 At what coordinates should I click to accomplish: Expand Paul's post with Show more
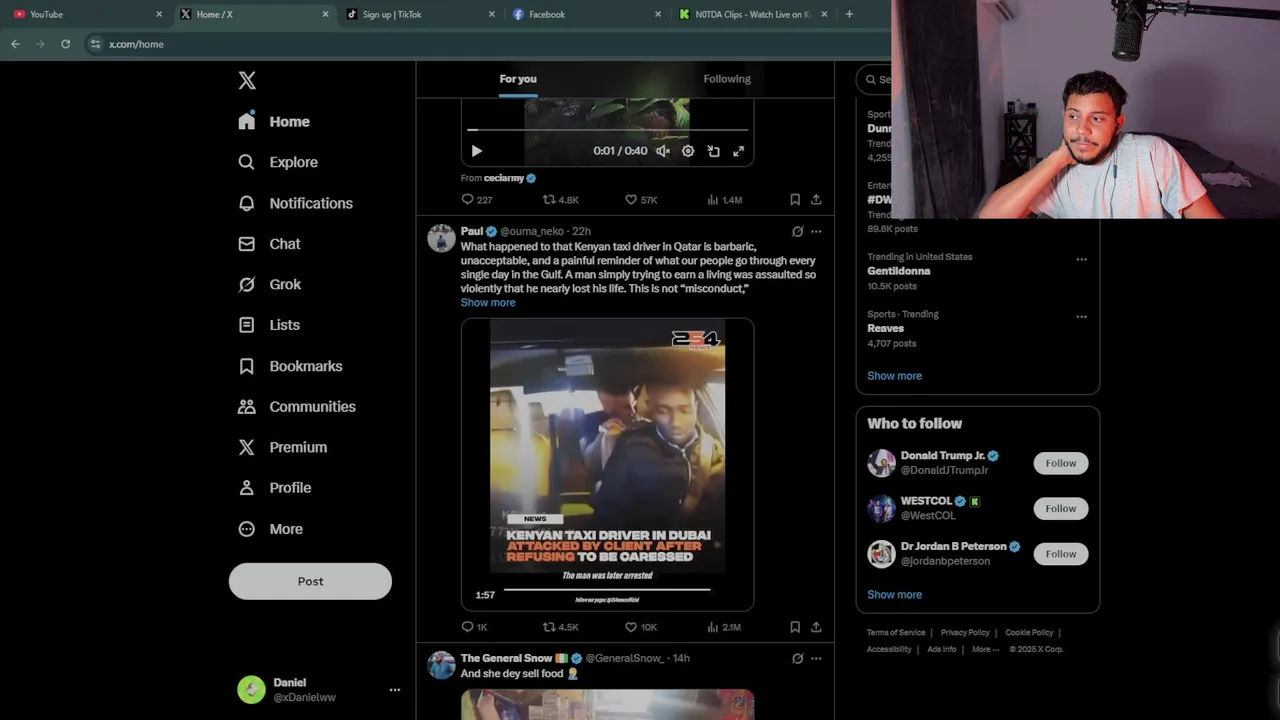click(488, 303)
